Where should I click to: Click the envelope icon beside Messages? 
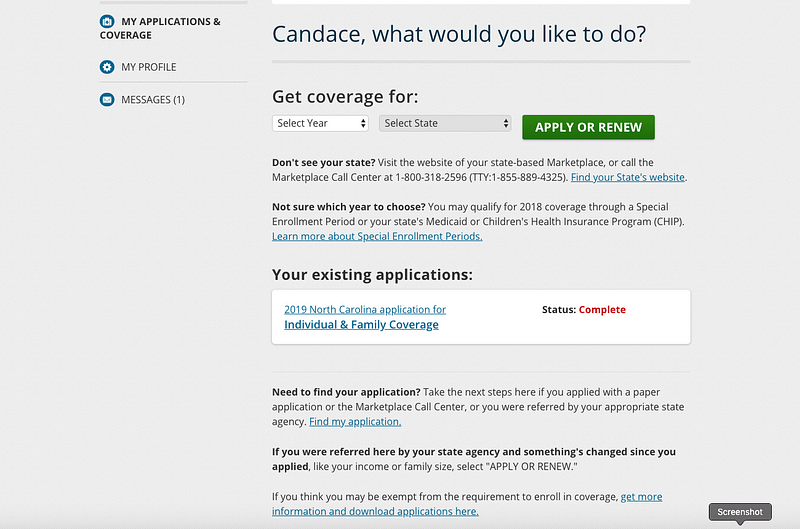[x=107, y=100]
